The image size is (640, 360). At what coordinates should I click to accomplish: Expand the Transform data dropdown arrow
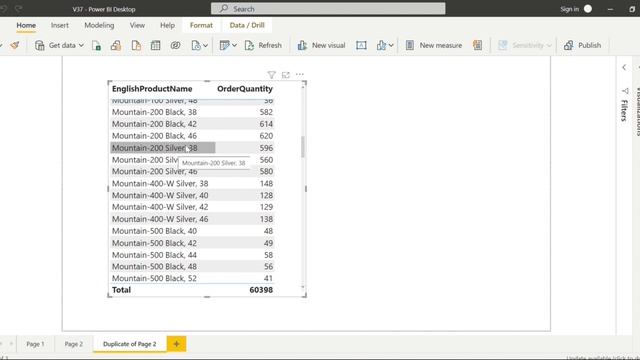coord(234,45)
